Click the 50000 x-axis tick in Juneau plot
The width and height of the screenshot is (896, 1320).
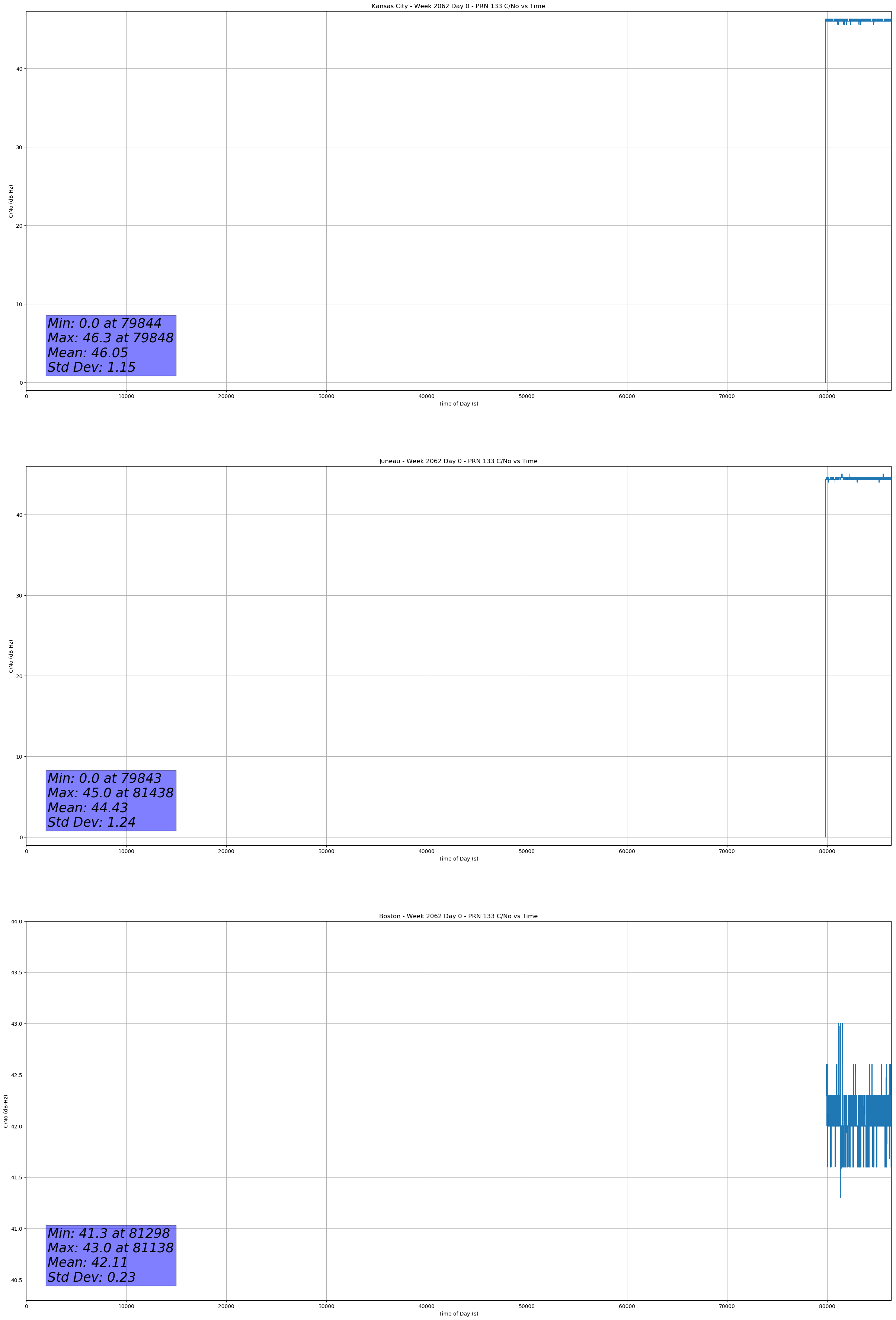point(527,851)
